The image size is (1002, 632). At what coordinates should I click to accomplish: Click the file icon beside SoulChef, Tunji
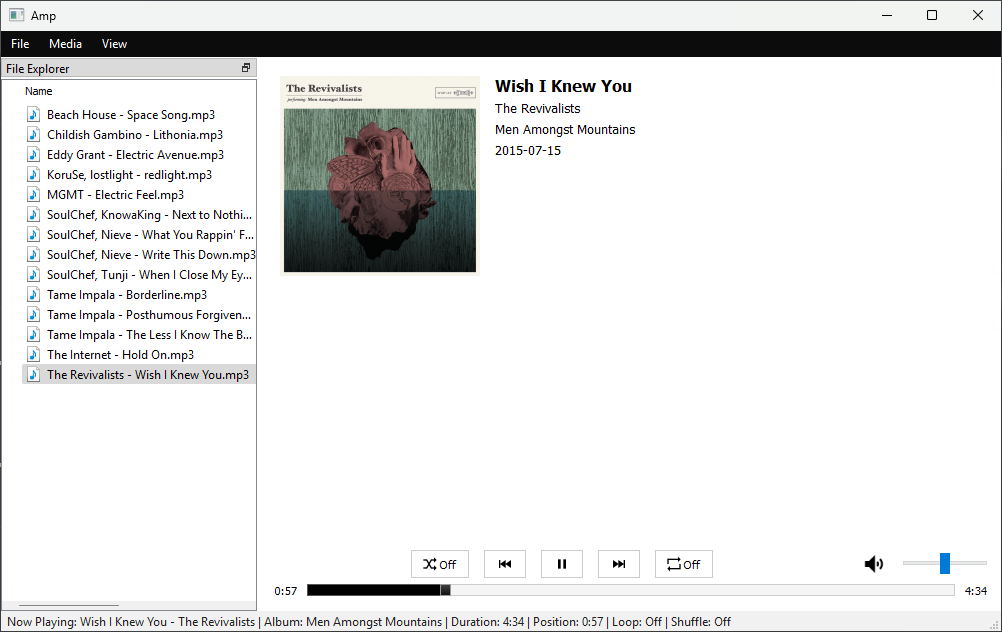tap(34, 275)
